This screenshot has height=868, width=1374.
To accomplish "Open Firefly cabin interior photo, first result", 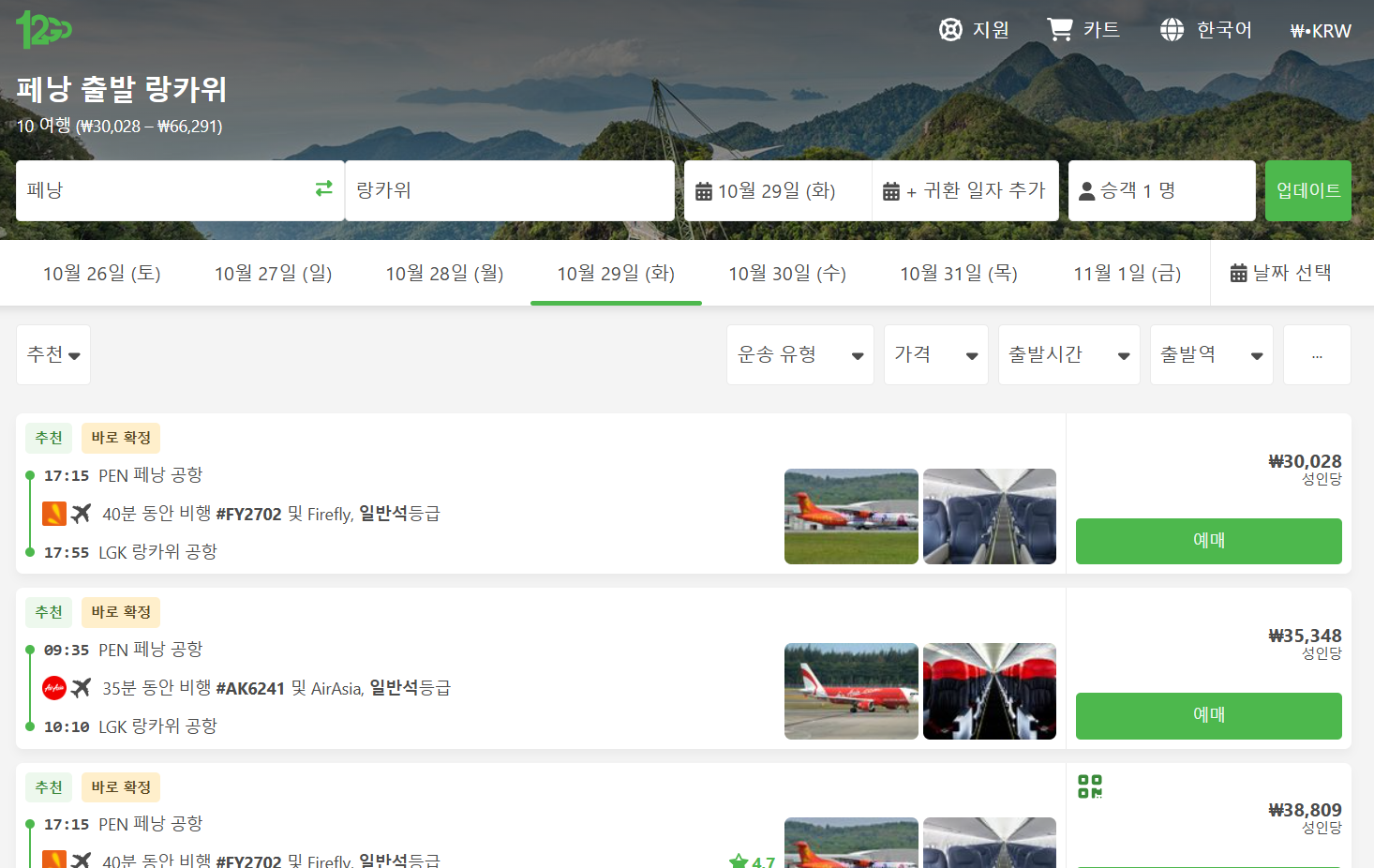I will tap(990, 516).
